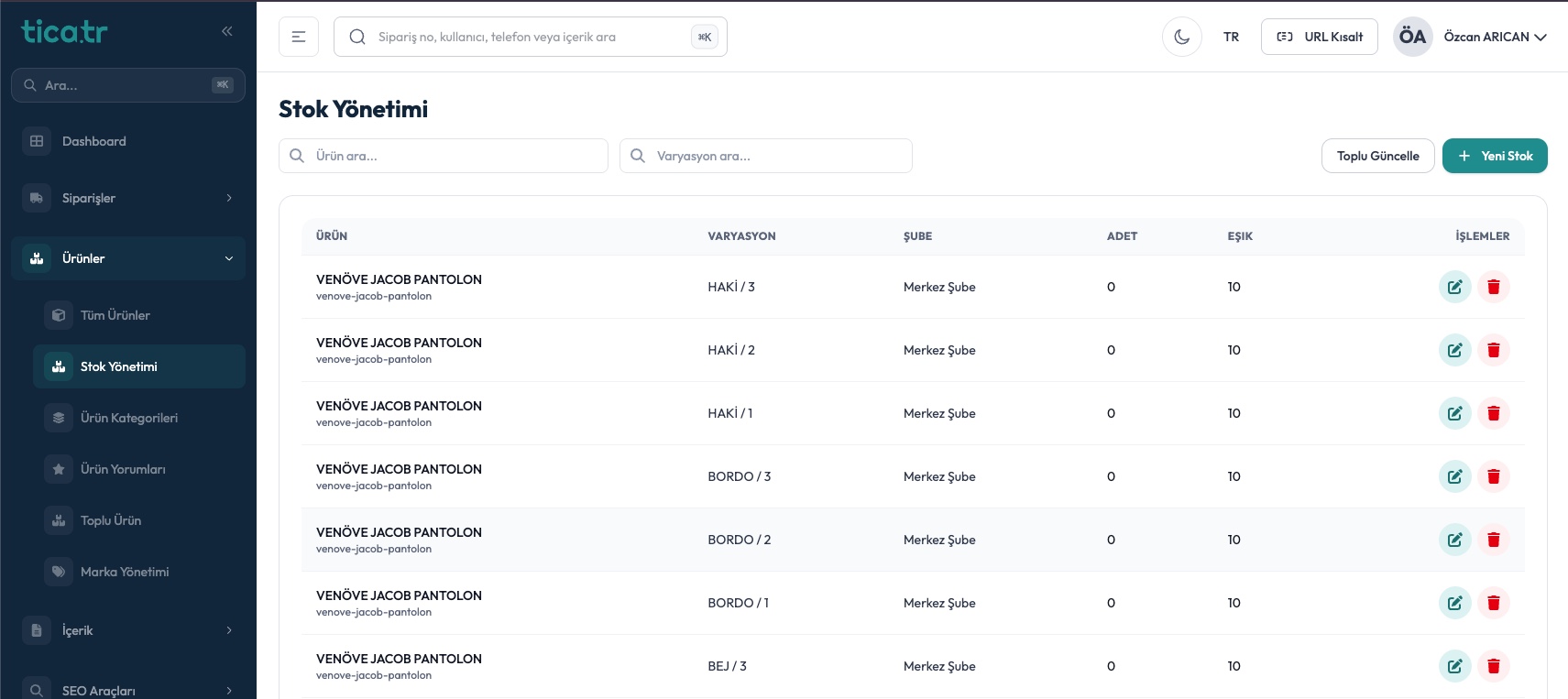Image resolution: width=1568 pixels, height=699 pixels.
Task: Focus the global order search field
Action: coord(530,37)
